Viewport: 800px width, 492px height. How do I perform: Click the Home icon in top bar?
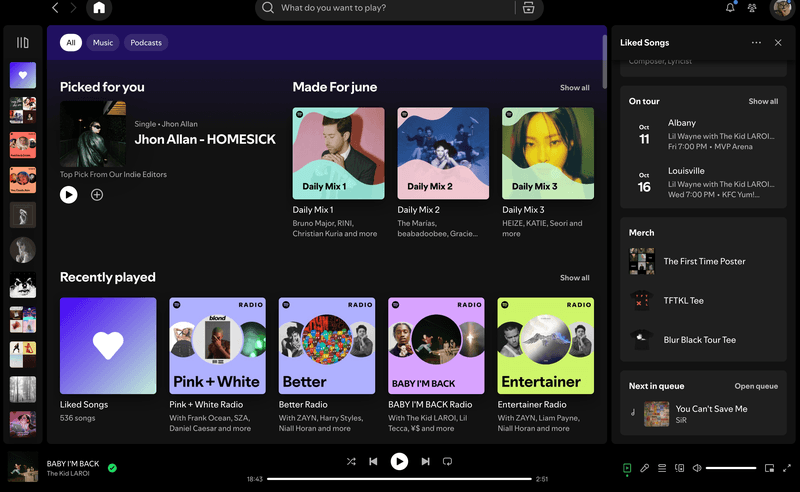tap(99, 9)
